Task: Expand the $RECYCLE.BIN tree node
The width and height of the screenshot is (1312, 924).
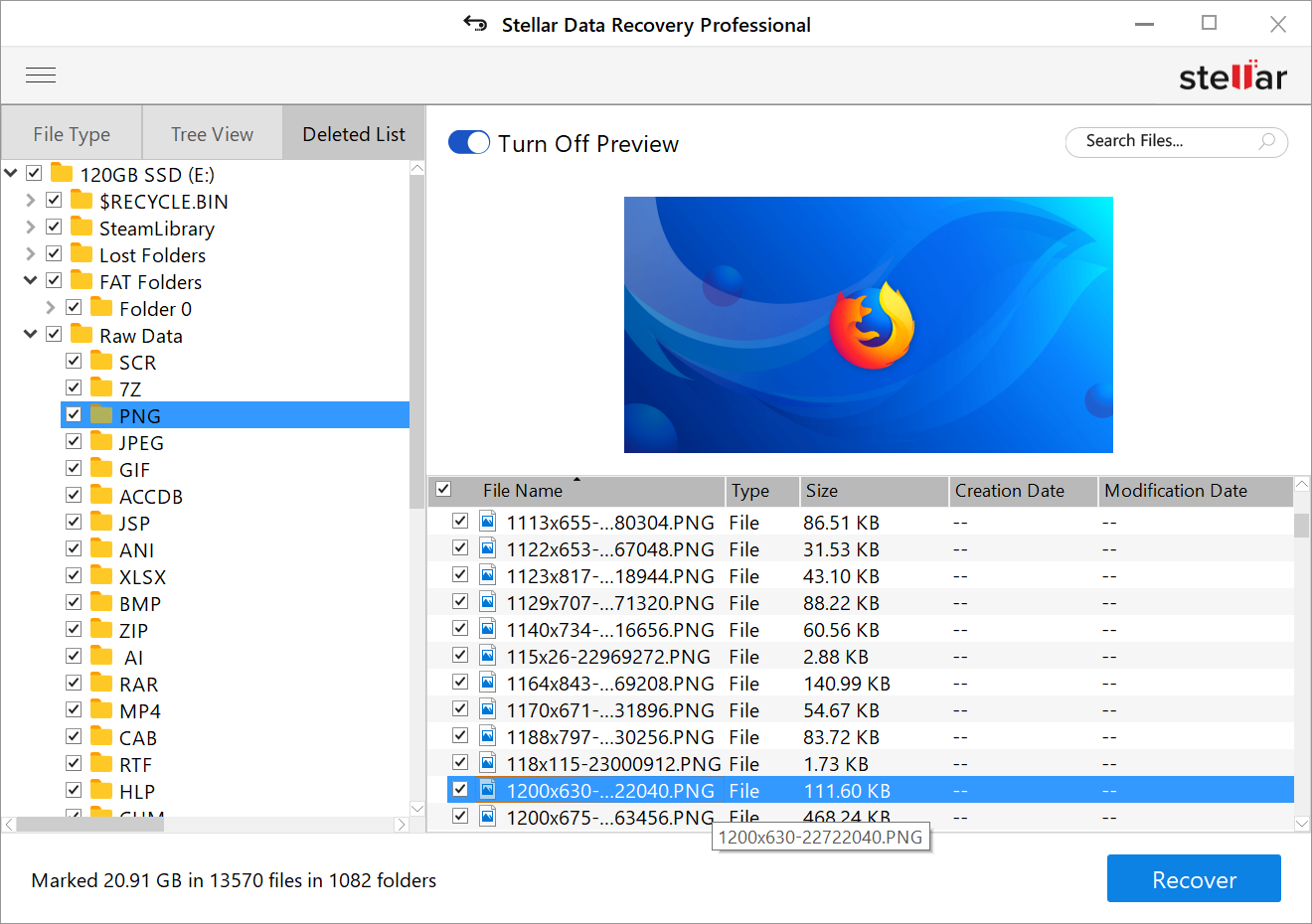Action: tap(31, 201)
